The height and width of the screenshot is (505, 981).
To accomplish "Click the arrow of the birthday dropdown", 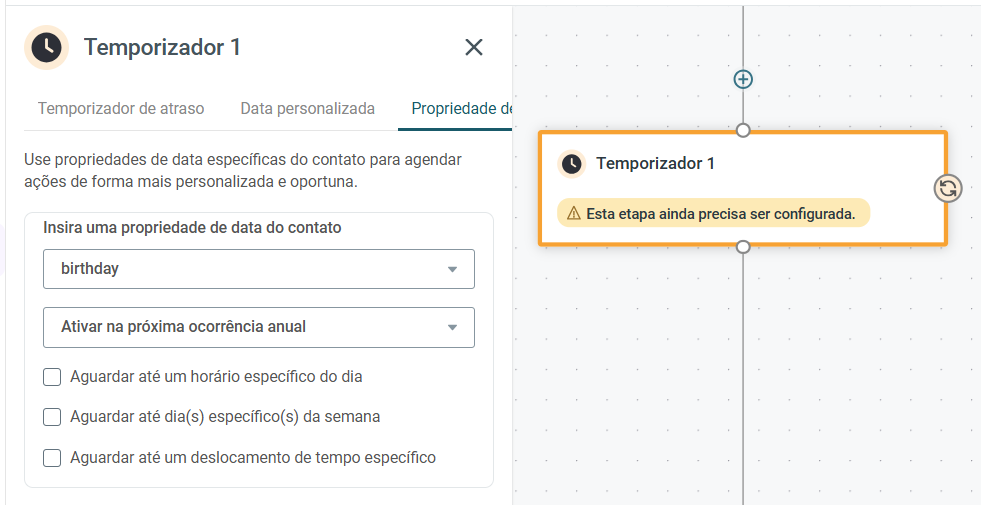I will click(452, 270).
